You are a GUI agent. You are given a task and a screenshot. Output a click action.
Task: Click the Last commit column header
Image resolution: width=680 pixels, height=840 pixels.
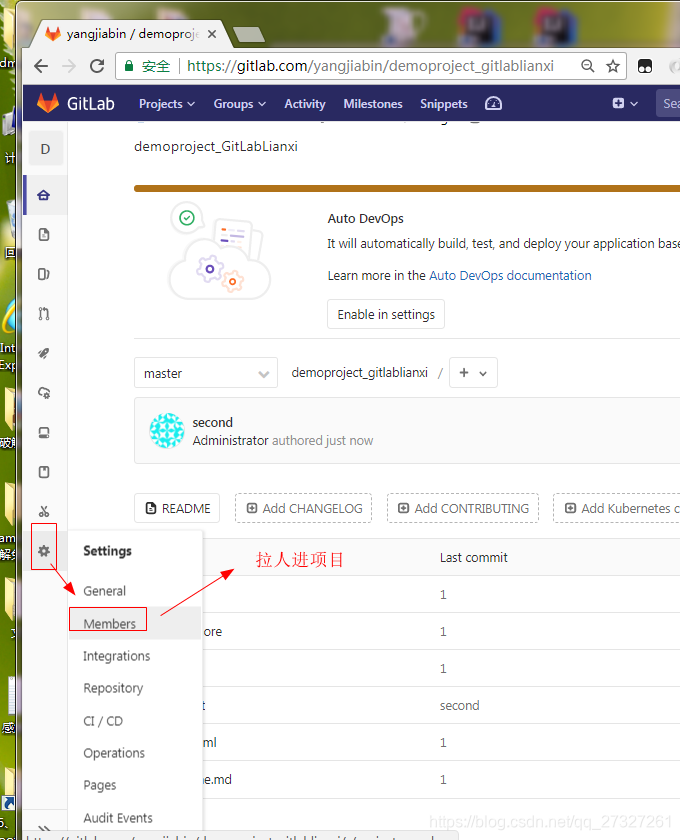474,558
